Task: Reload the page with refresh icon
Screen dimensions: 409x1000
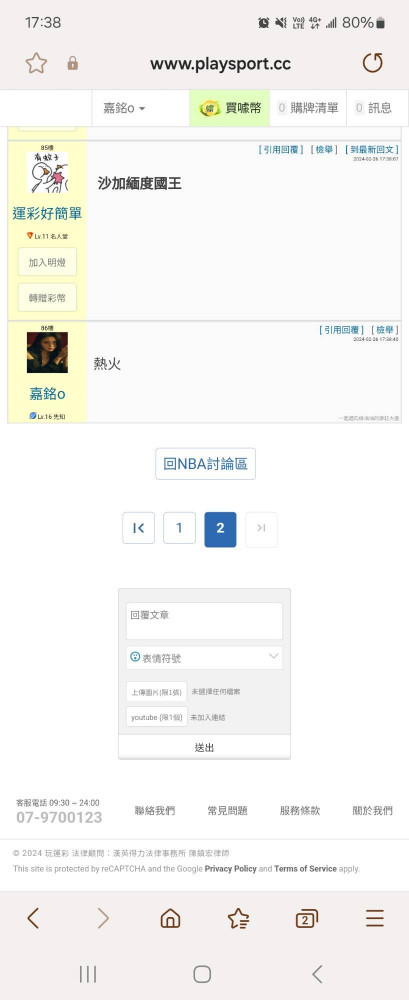Action: click(373, 63)
